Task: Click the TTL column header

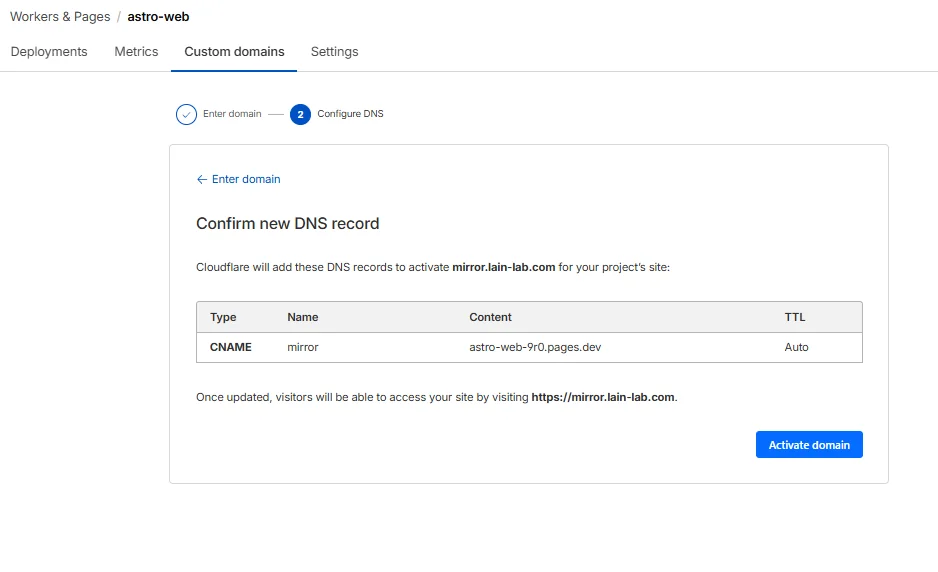Action: click(795, 317)
